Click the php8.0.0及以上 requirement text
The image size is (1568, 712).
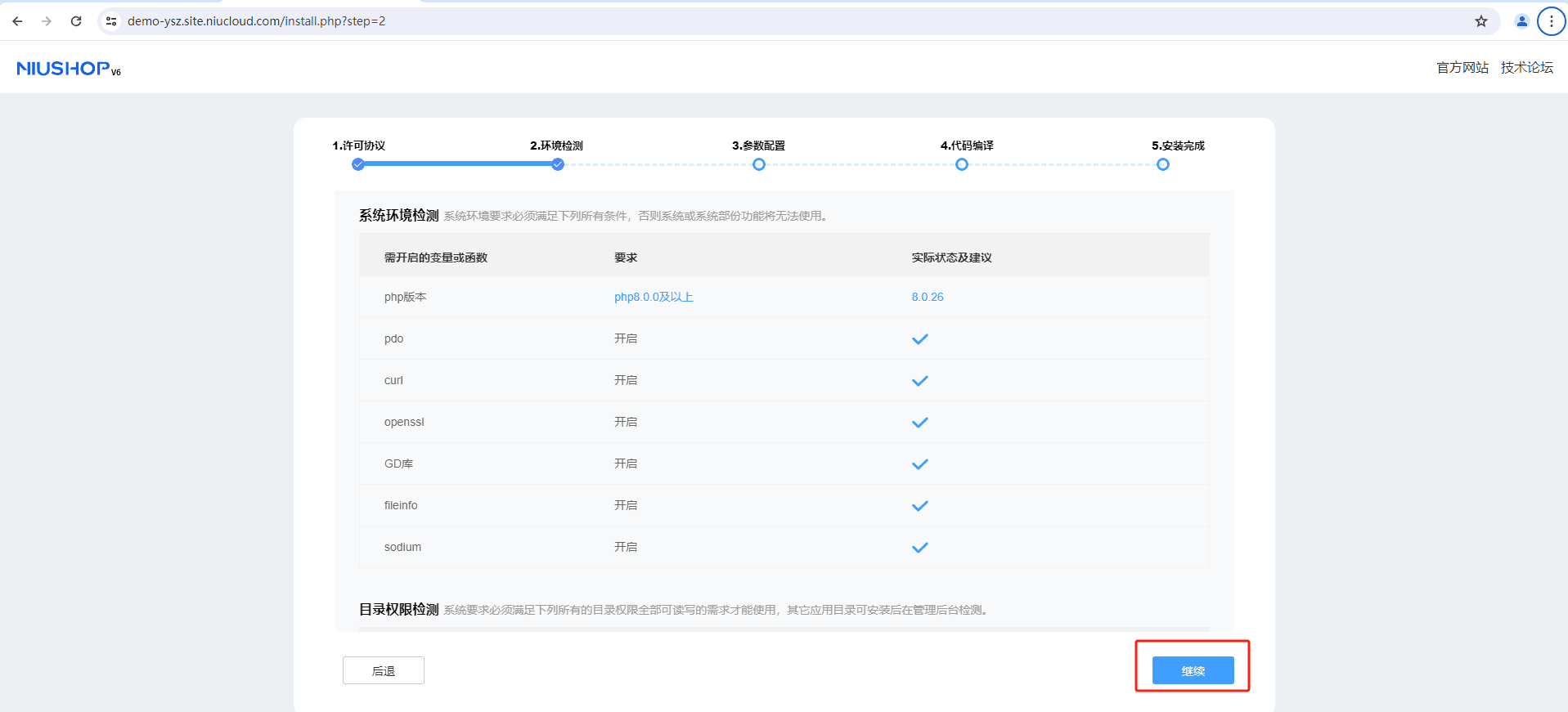[x=654, y=297]
